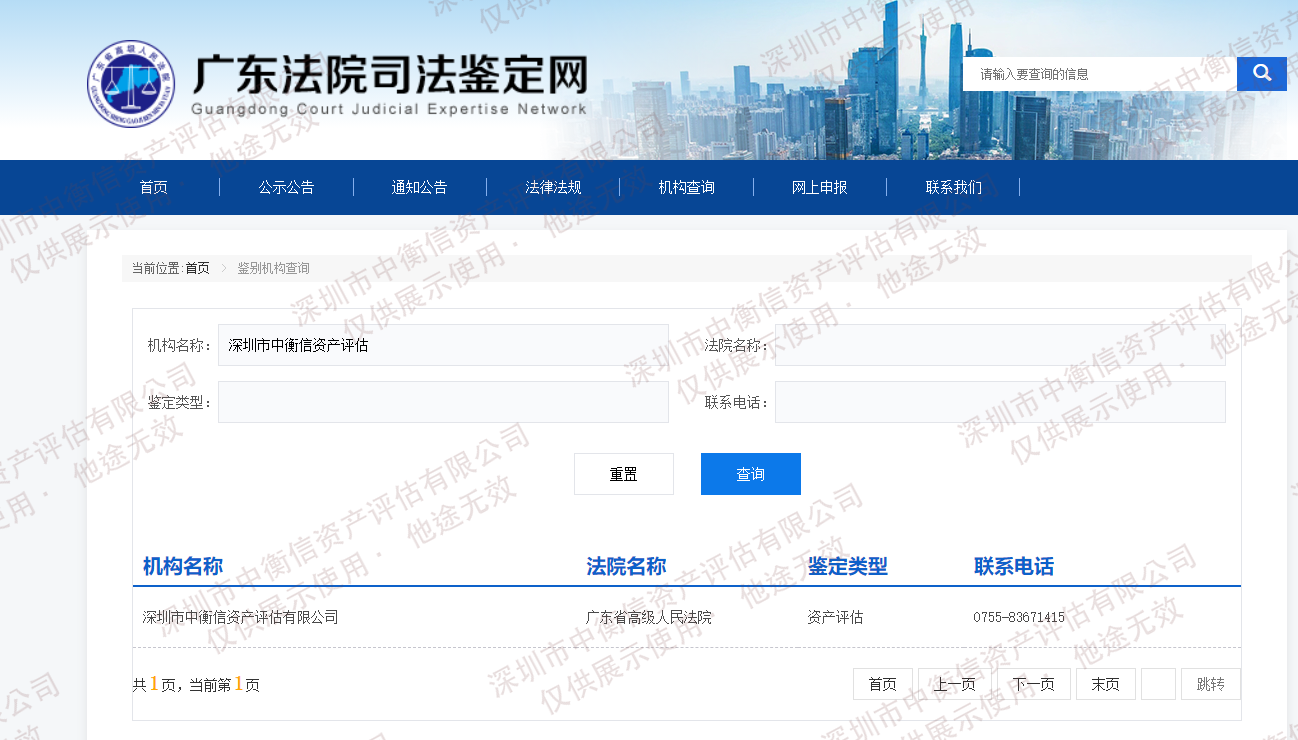The height and width of the screenshot is (740, 1298).
Task: Open the 公示公告 navigation item
Action: click(286, 187)
